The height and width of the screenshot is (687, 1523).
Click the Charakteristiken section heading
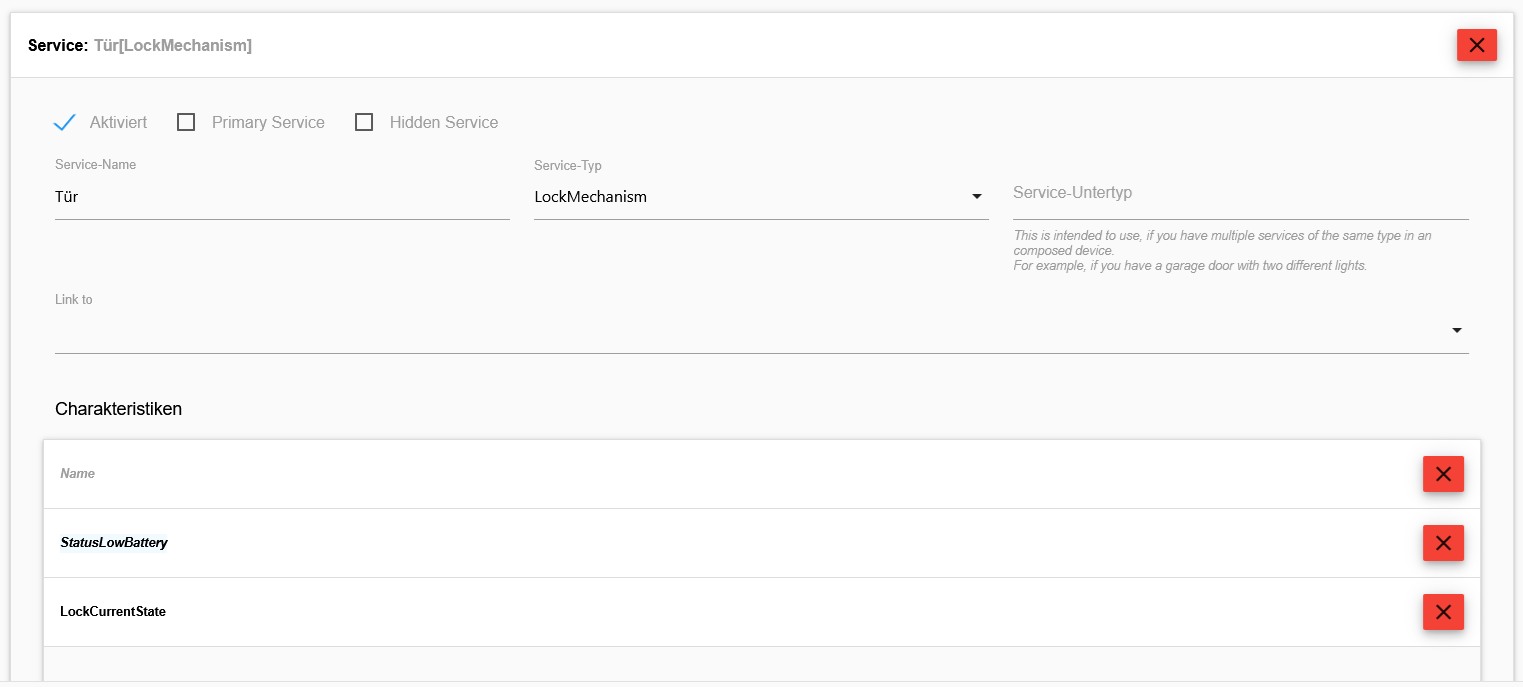click(118, 409)
